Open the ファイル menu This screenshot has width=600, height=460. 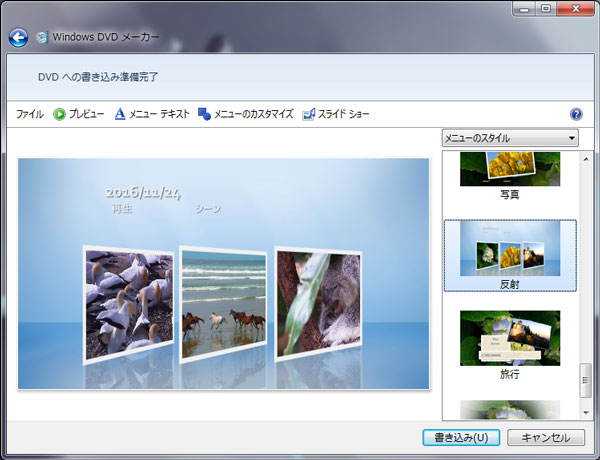pyautogui.click(x=30, y=114)
